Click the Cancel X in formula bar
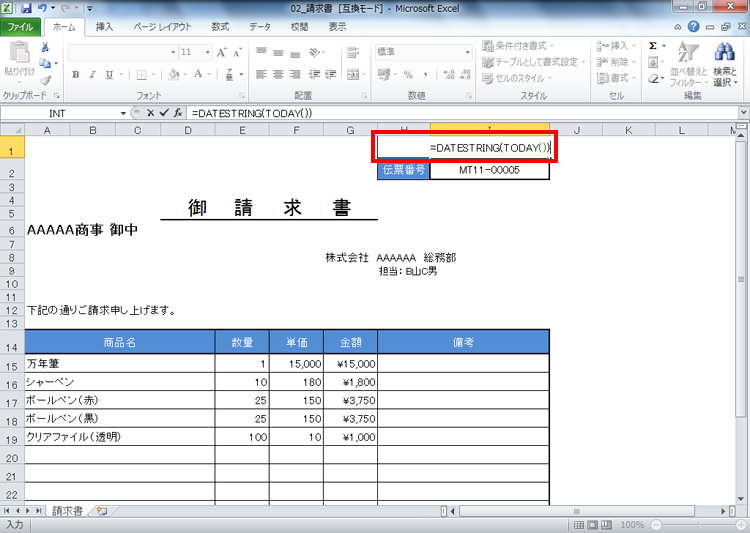 pos(150,113)
